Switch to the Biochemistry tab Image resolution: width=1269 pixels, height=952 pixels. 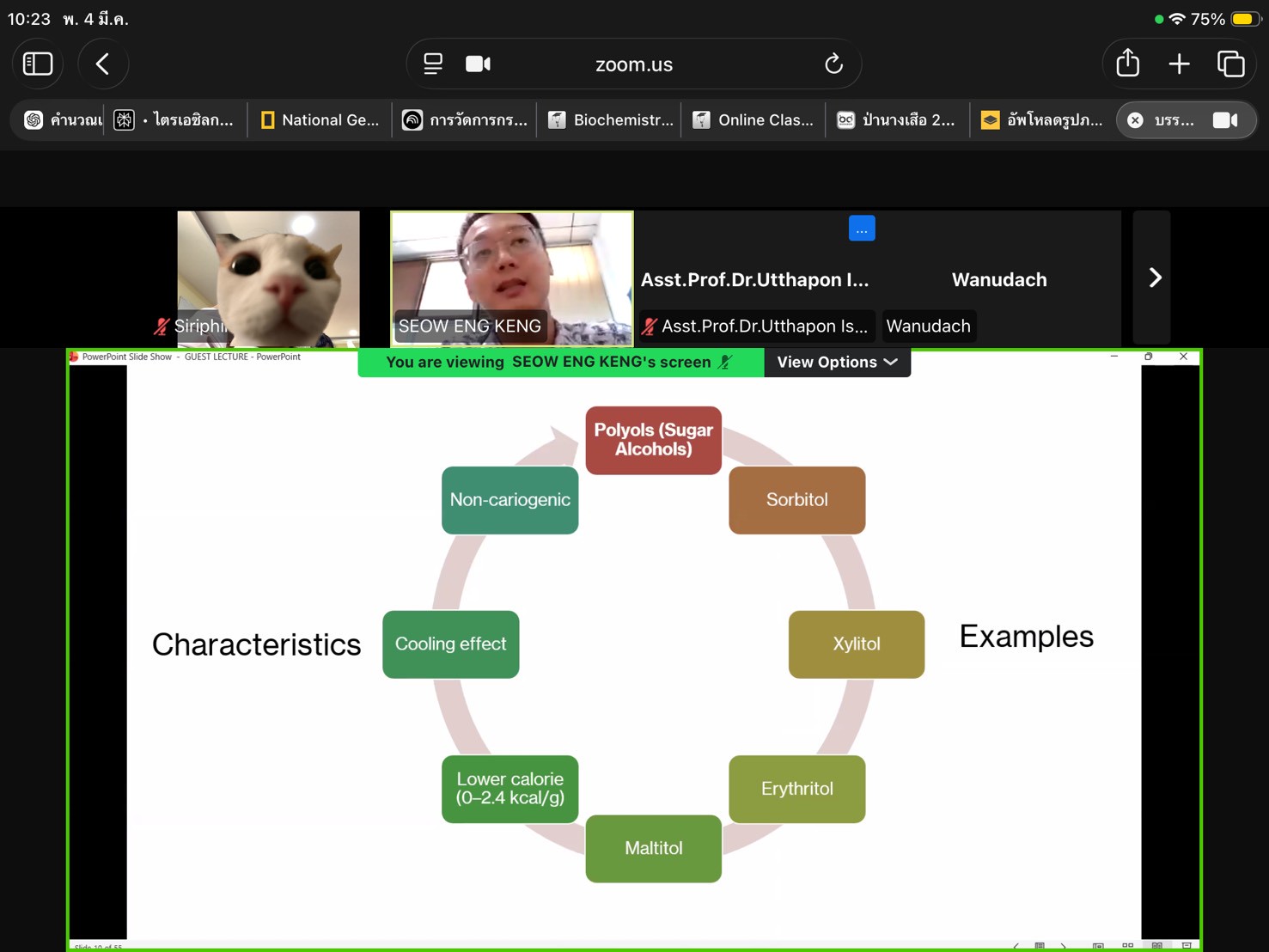[x=611, y=120]
